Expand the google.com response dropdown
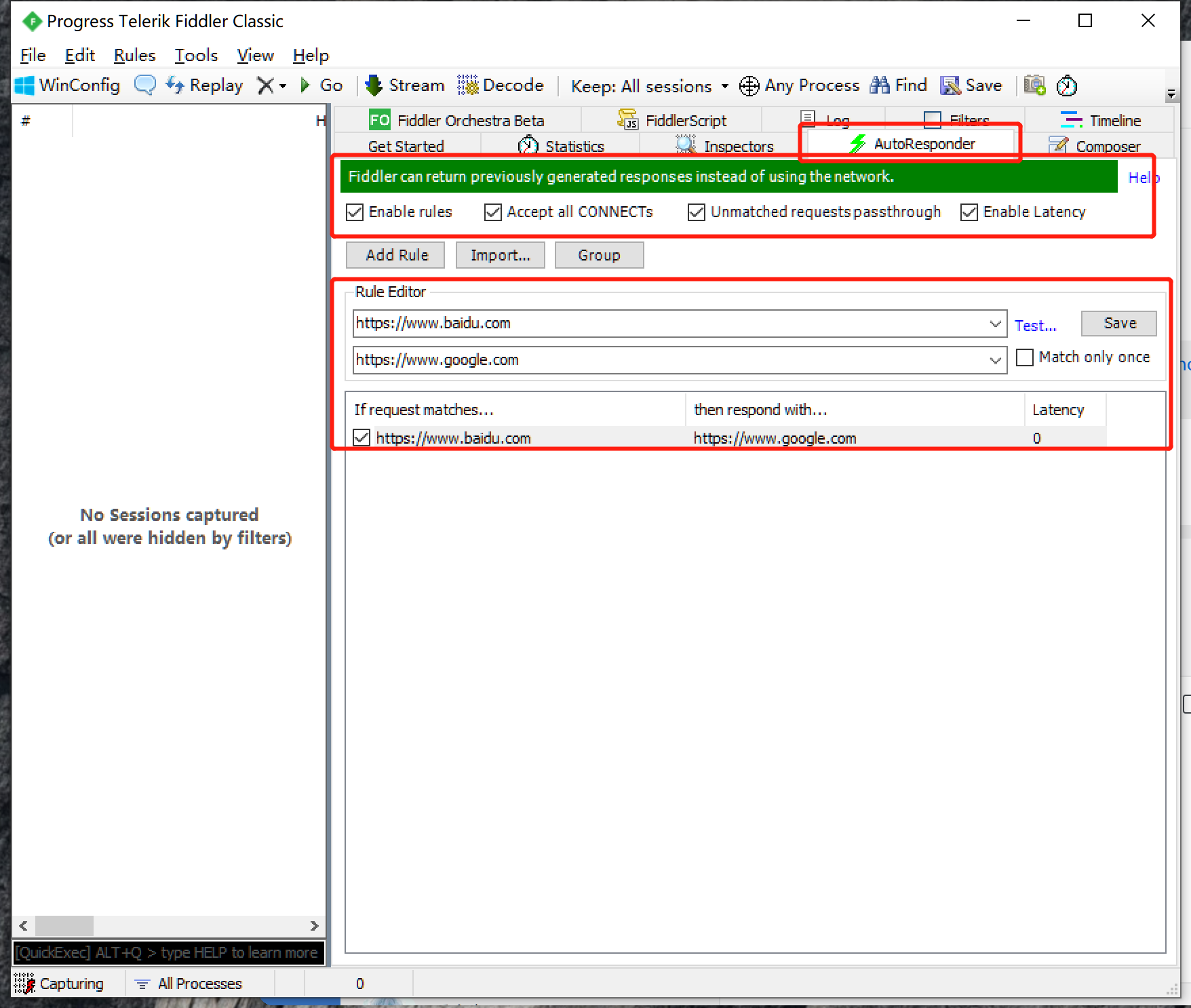Screen dimensions: 1191x1008 pos(995,360)
